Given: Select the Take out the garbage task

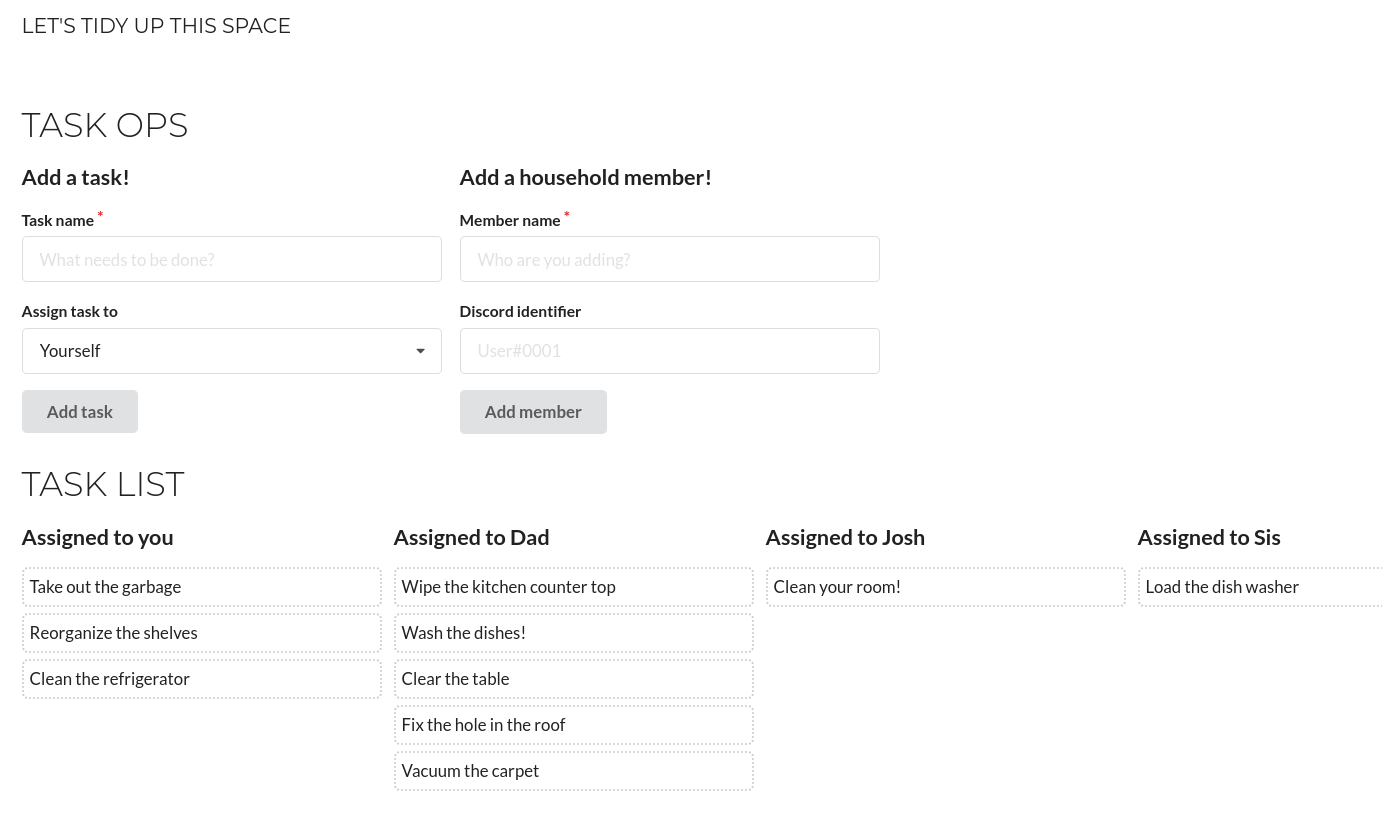Looking at the screenshot, I should 201,587.
